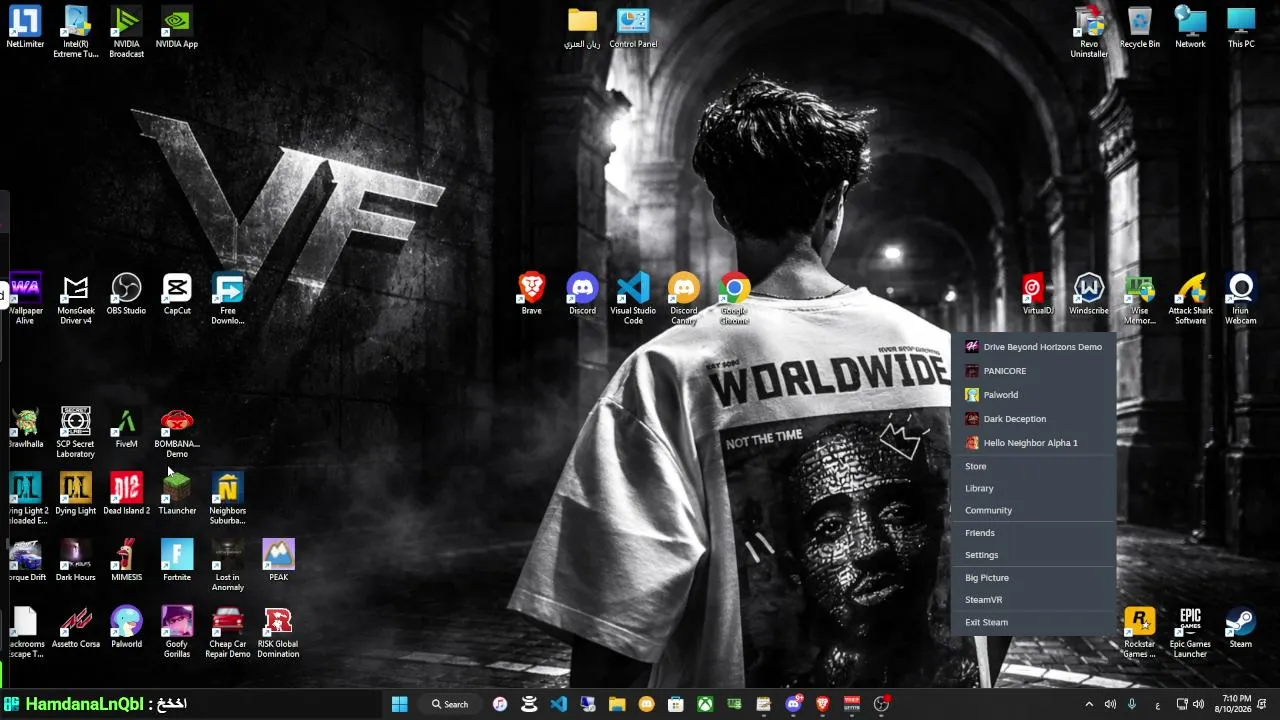Open Store in Steam tray menu
This screenshot has width=1280, height=720.
click(1033, 466)
